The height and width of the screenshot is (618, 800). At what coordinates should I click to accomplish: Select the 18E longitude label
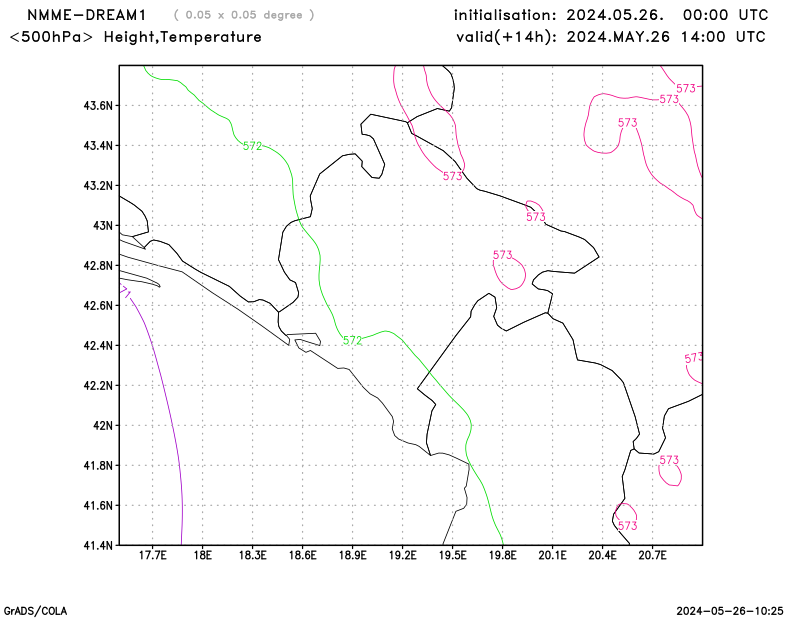tap(203, 555)
